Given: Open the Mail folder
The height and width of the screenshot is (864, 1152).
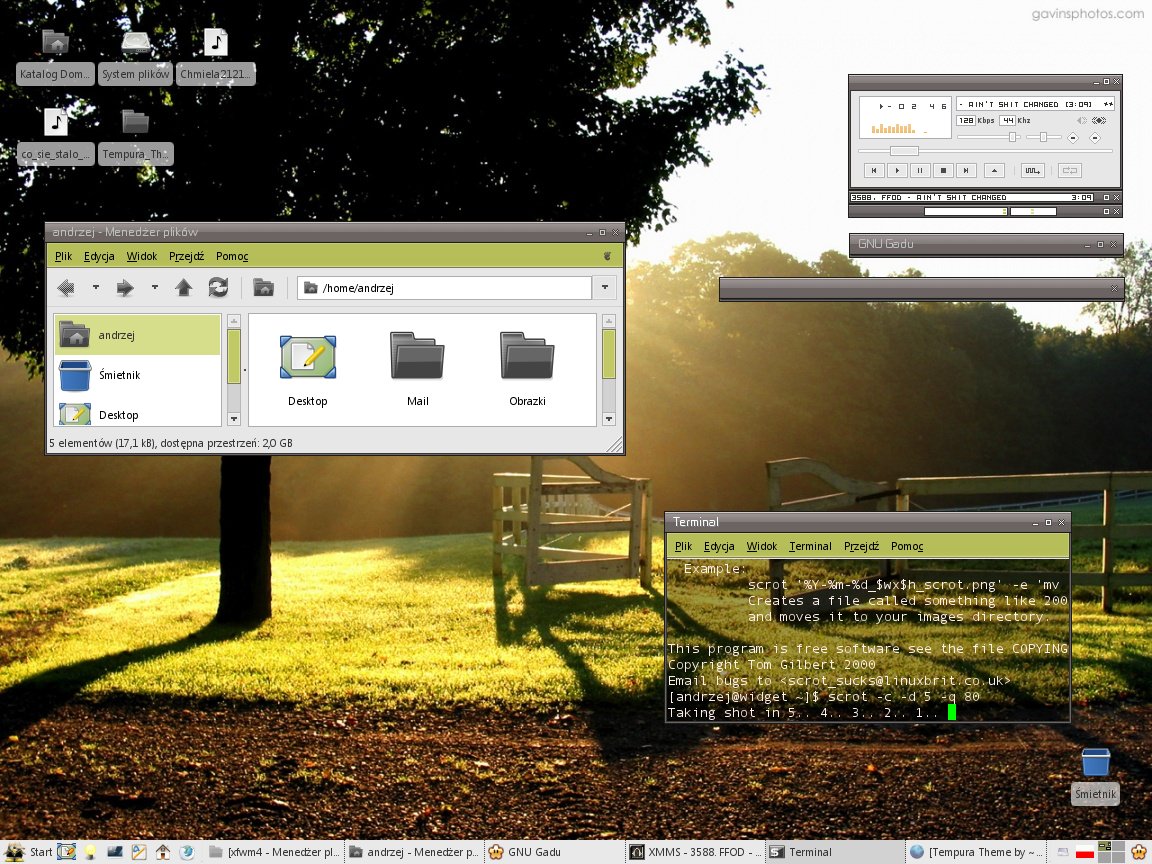Looking at the screenshot, I should [417, 370].
